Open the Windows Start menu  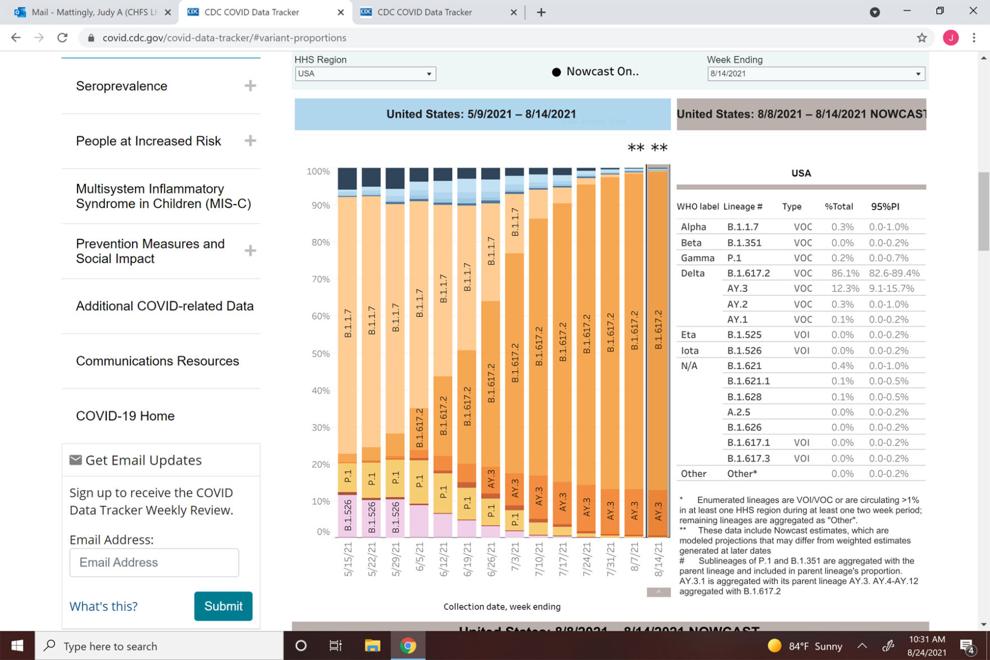[x=17, y=645]
